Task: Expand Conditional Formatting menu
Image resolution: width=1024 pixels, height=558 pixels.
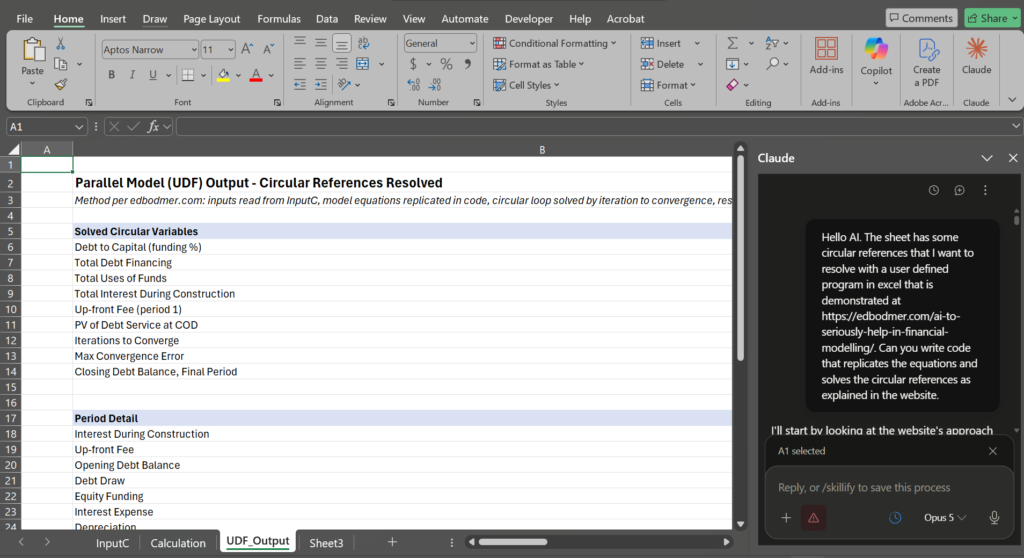Action: 555,43
